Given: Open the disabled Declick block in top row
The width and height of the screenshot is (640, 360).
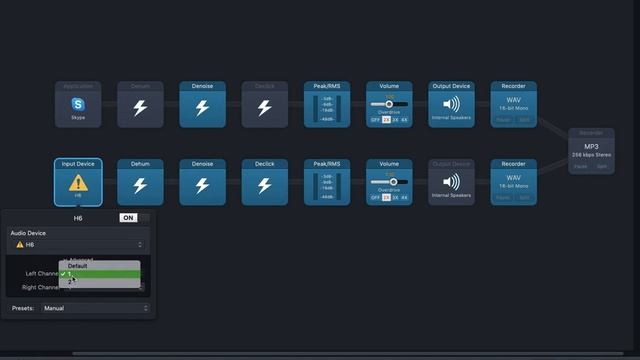Looking at the screenshot, I should pyautogui.click(x=264, y=104).
